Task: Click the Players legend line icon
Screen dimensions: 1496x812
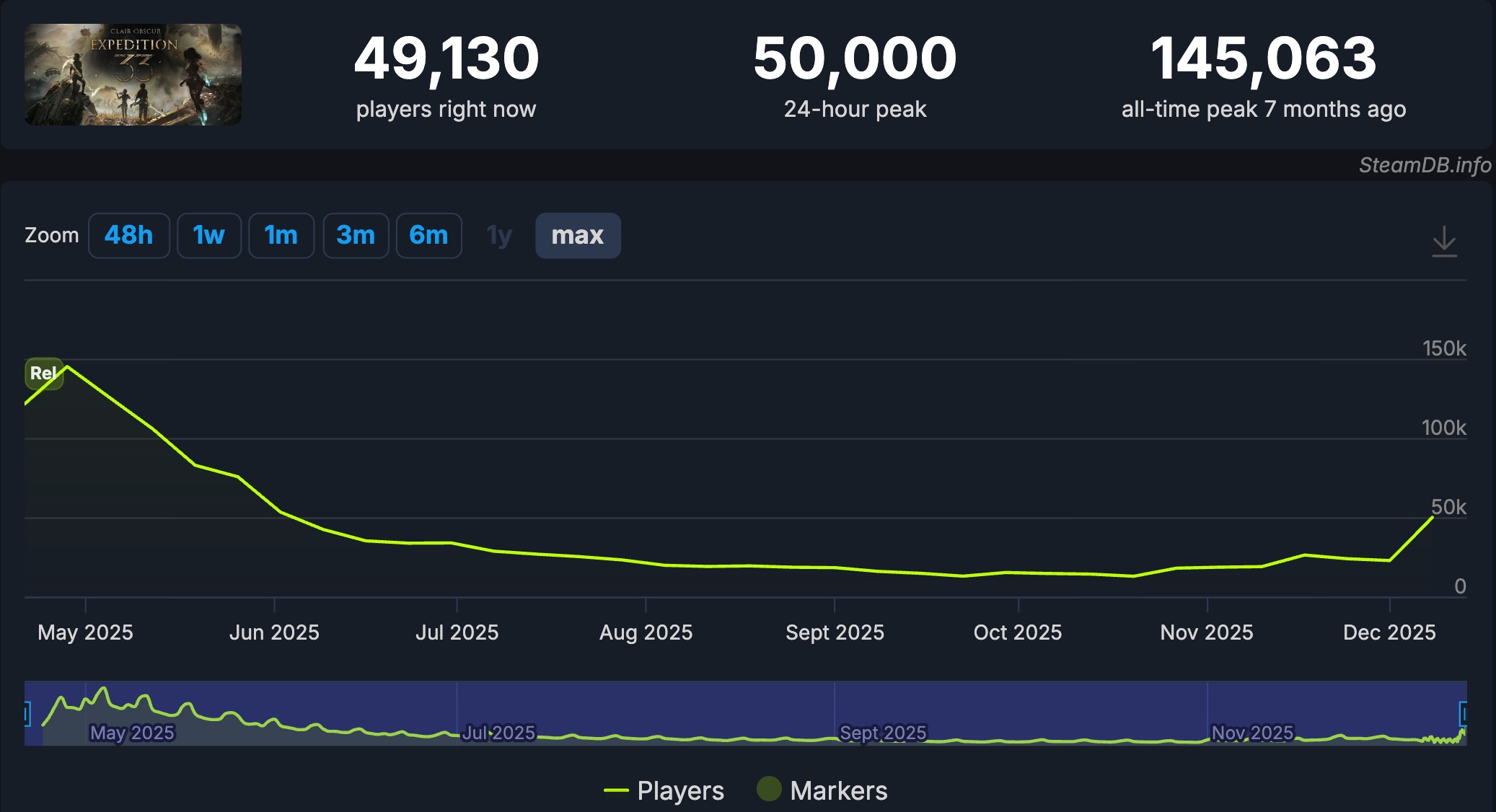Action: (616, 790)
